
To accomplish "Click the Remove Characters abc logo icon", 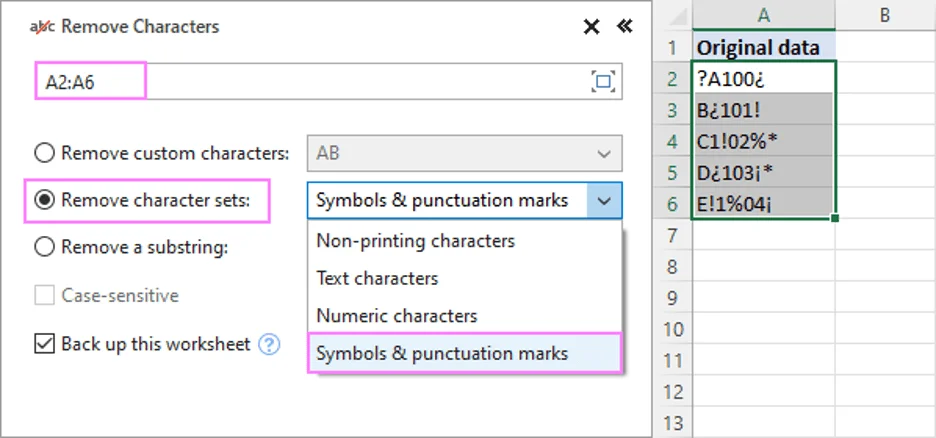I will 44,27.
